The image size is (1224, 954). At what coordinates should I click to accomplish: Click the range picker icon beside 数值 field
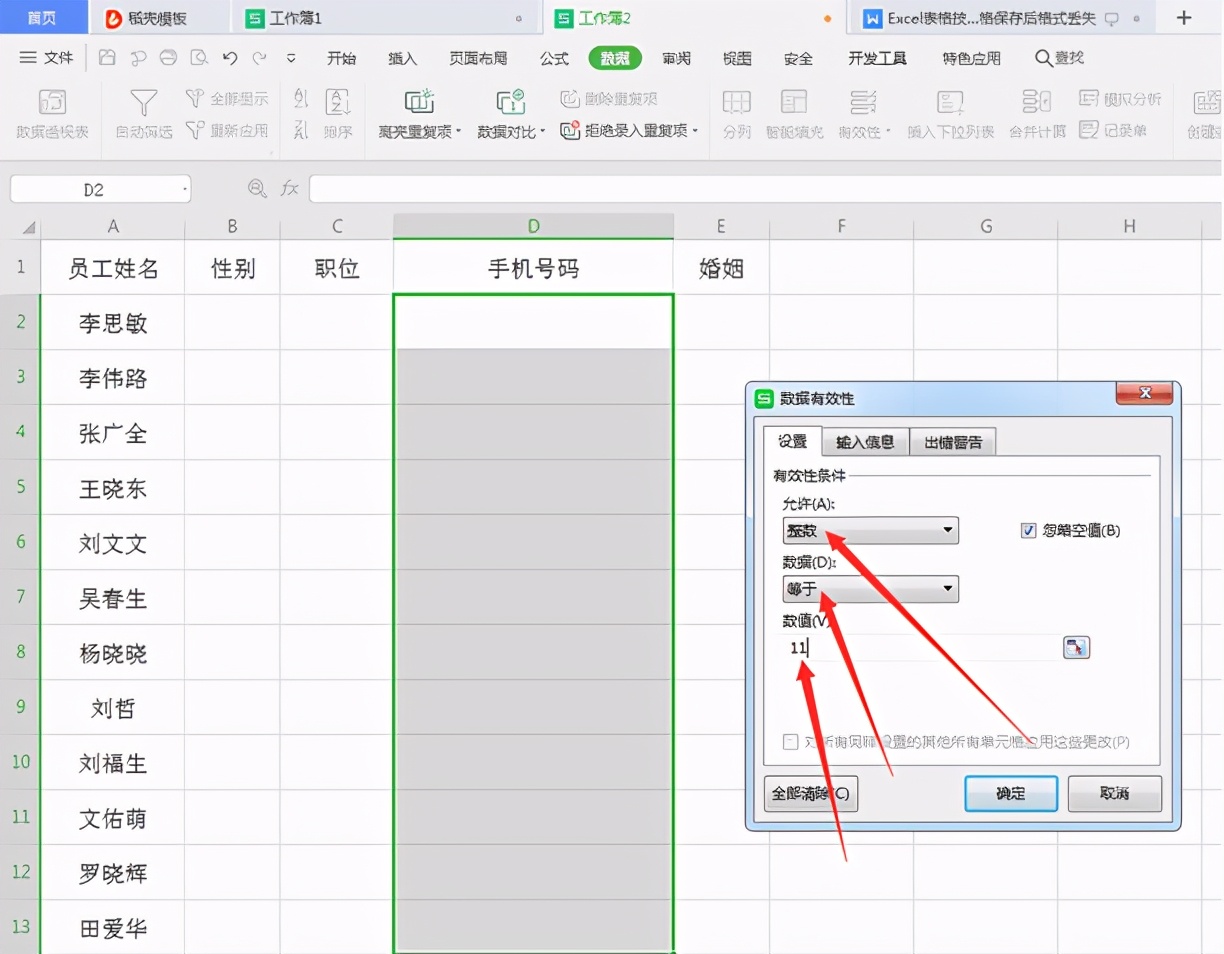pos(1076,648)
